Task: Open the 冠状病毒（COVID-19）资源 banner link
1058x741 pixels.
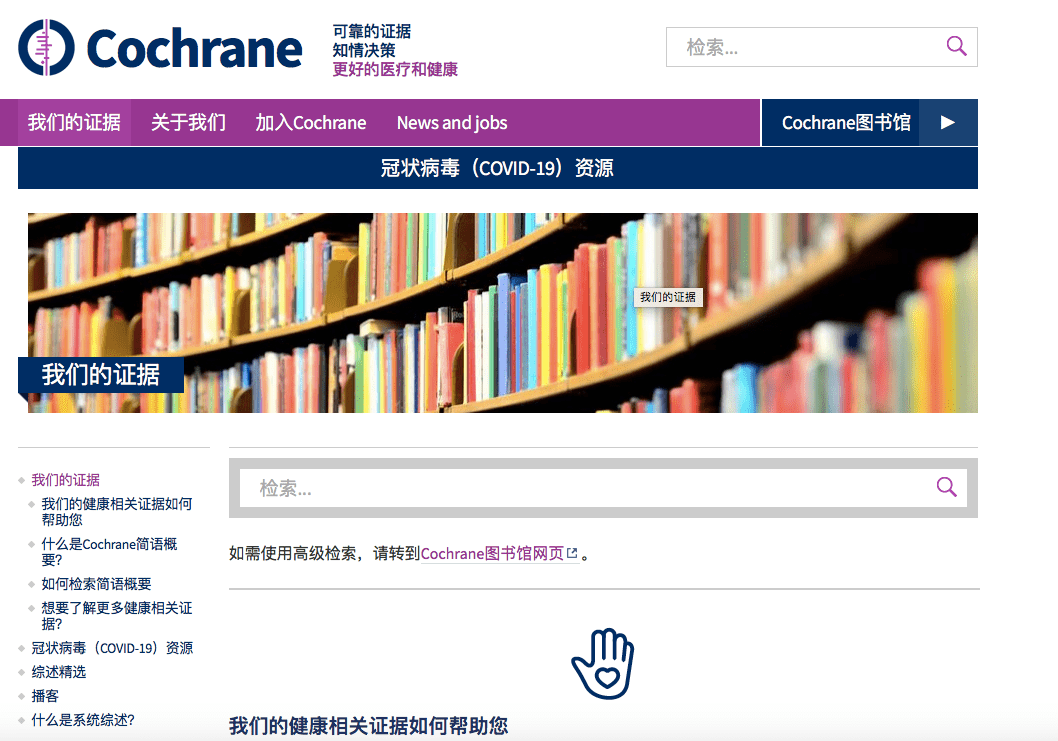Action: click(x=497, y=168)
